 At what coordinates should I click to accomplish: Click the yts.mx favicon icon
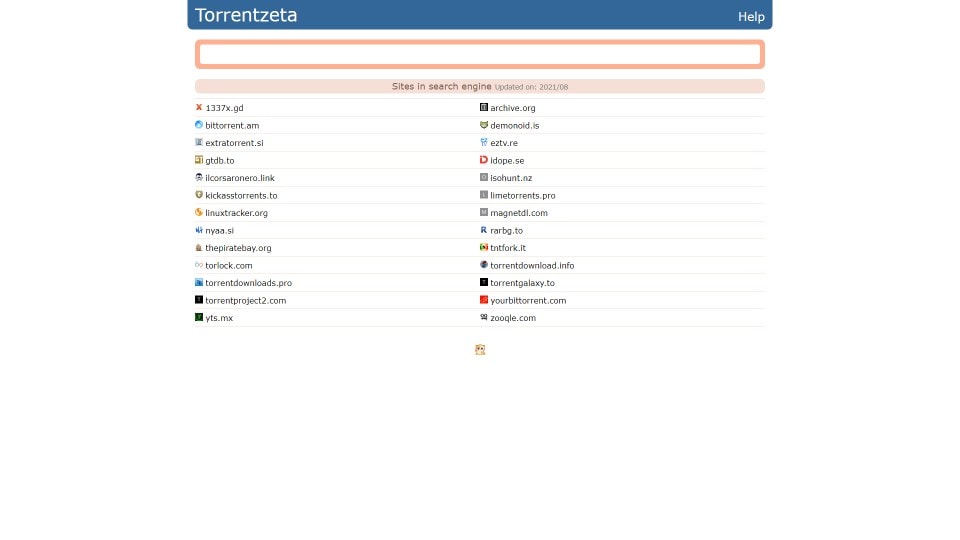pos(198,317)
